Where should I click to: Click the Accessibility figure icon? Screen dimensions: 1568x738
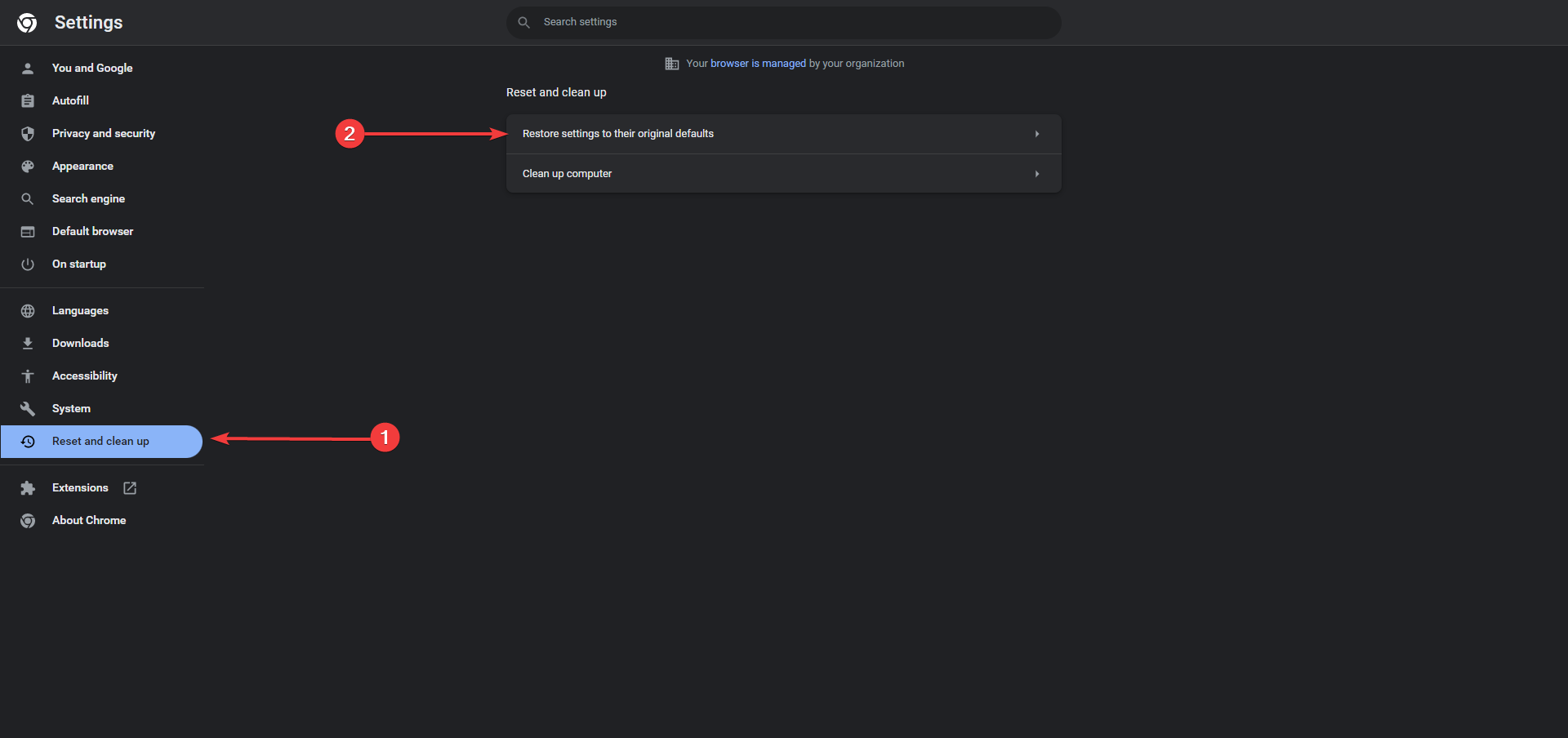coord(28,376)
